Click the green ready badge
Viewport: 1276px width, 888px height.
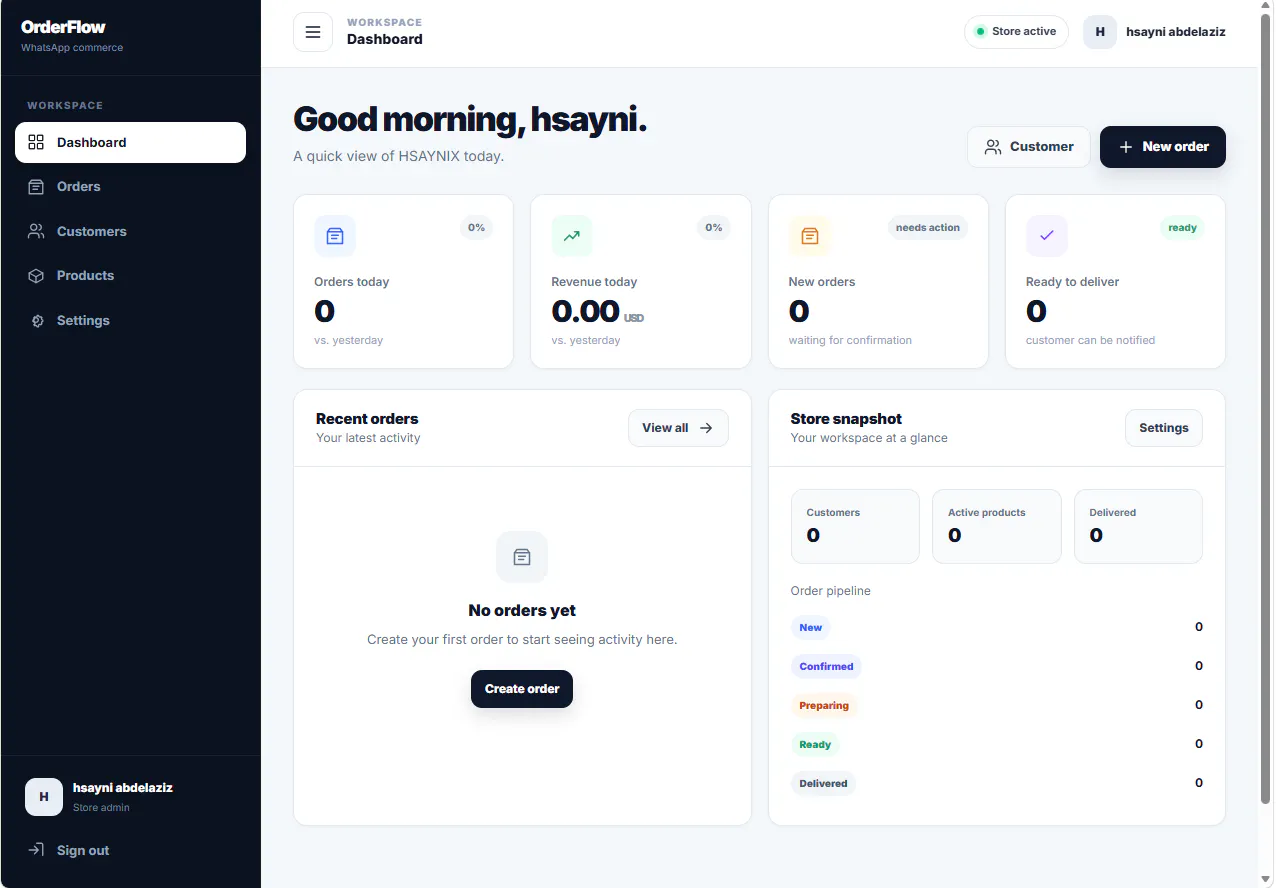tap(1183, 228)
